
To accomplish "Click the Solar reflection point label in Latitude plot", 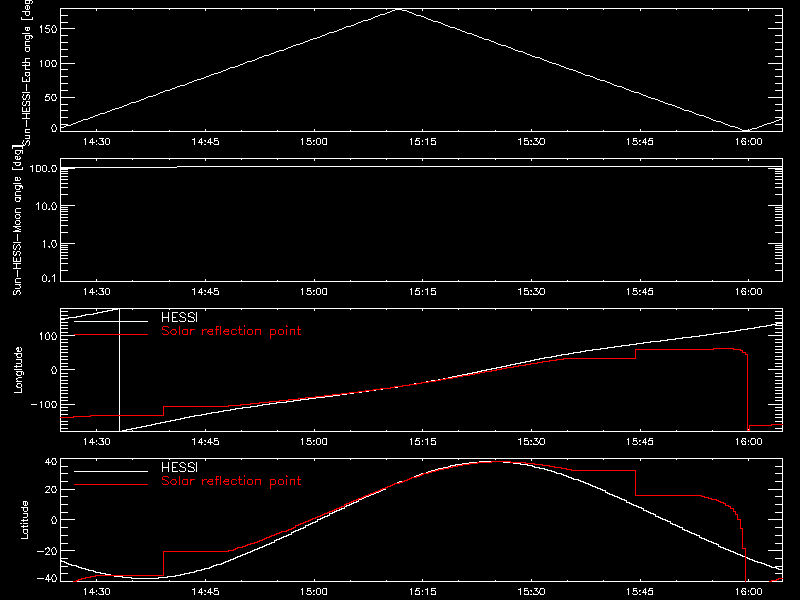I will coord(231,481).
